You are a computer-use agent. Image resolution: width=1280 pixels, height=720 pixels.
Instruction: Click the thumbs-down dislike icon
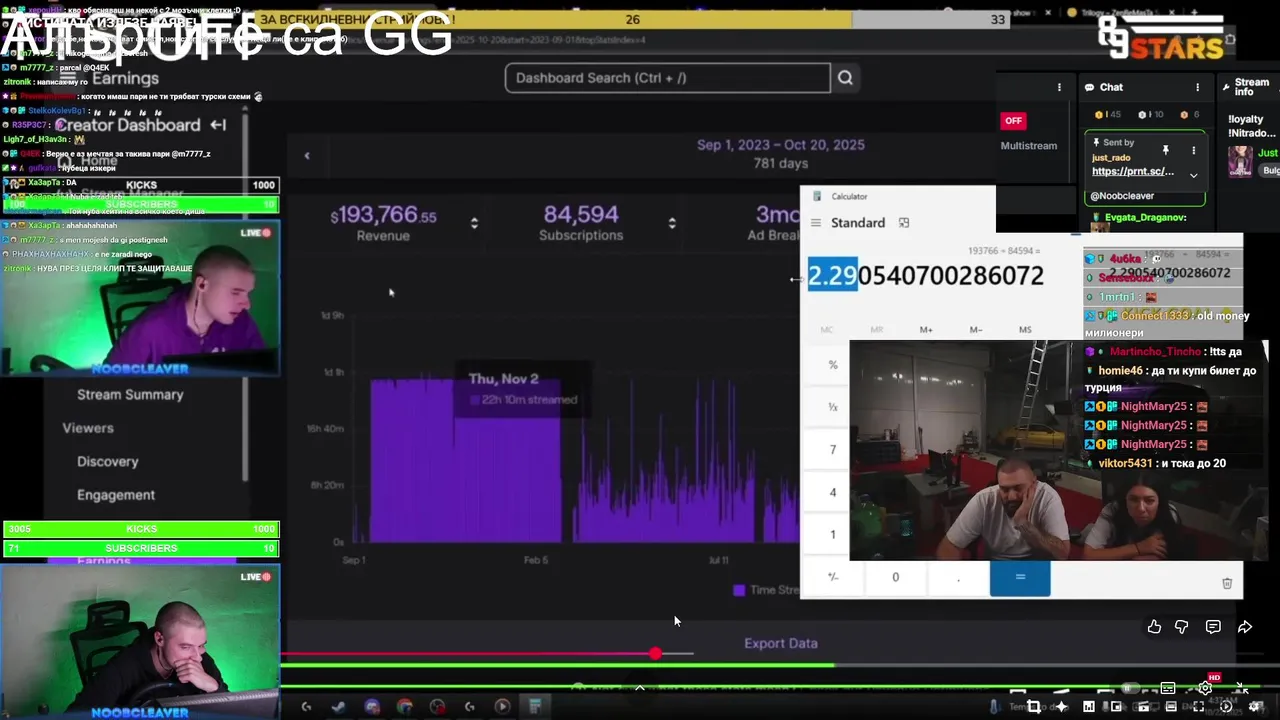coord(1182,627)
